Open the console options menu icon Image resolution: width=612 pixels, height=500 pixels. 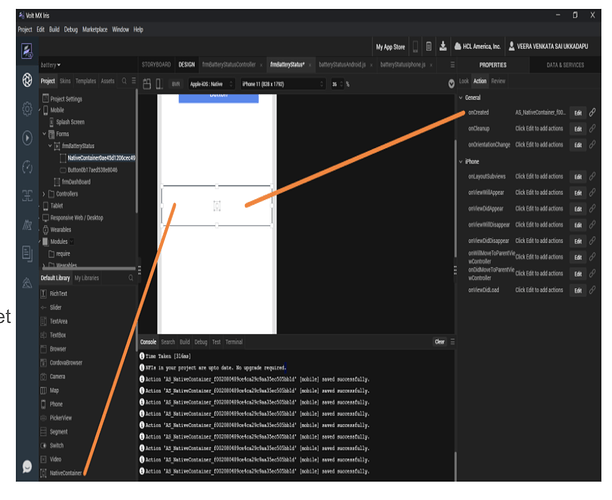pos(452,342)
